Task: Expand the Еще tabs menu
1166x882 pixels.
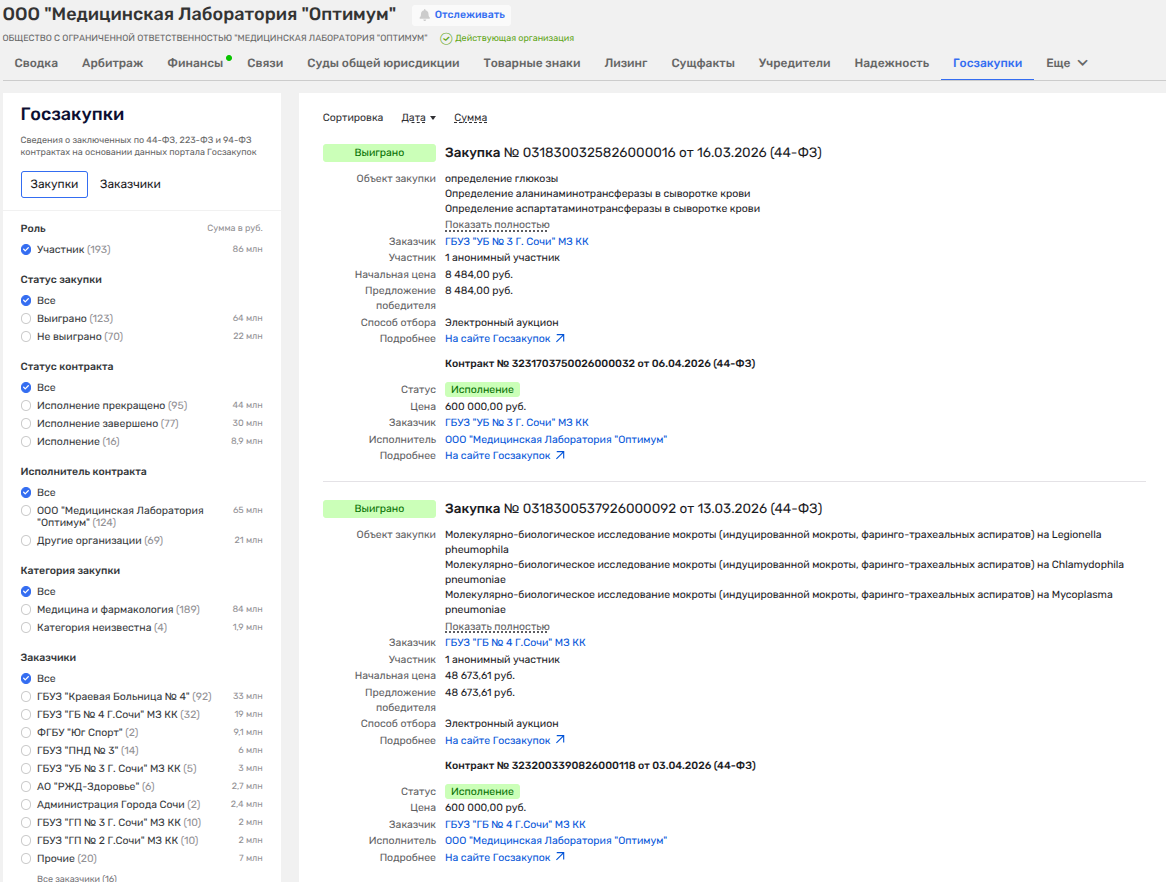Action: 1066,63
